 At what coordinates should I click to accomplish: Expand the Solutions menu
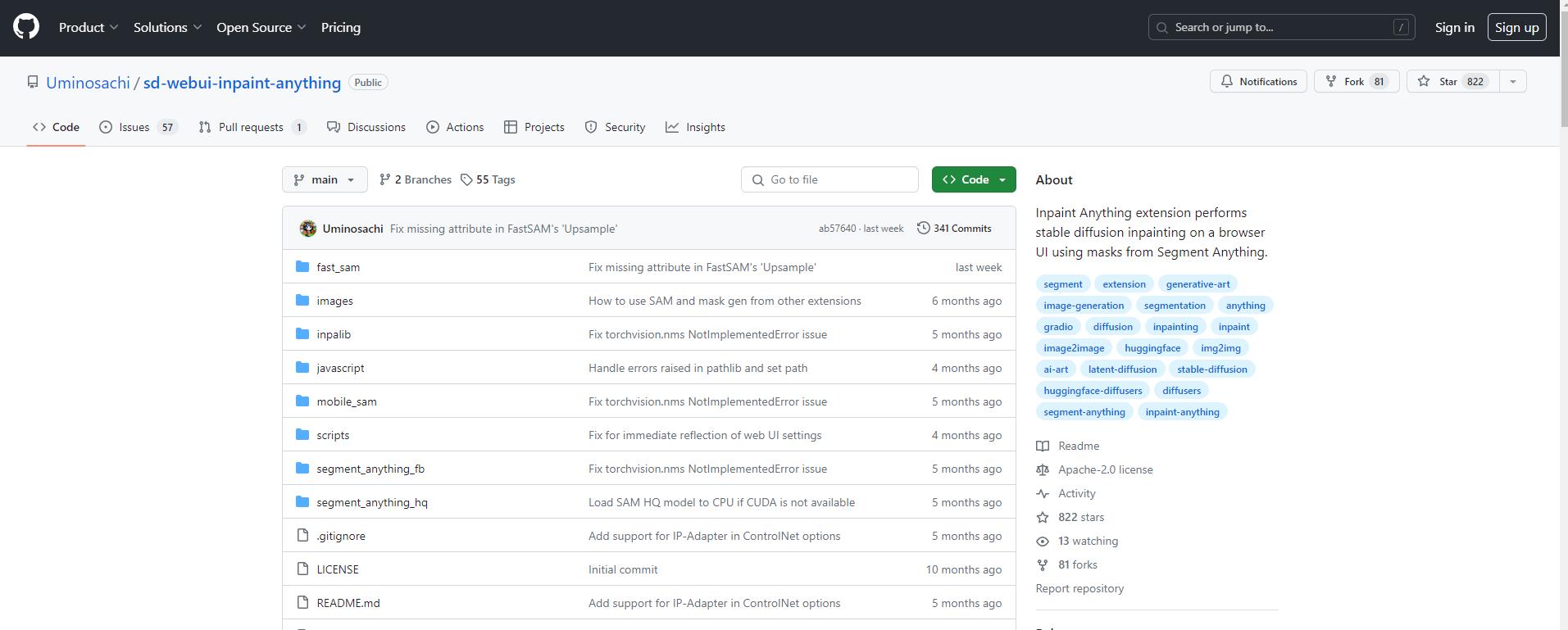pyautogui.click(x=168, y=27)
